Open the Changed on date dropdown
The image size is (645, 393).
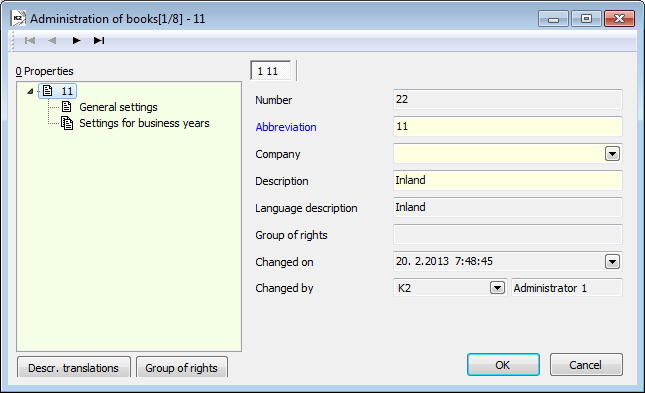pyautogui.click(x=612, y=262)
